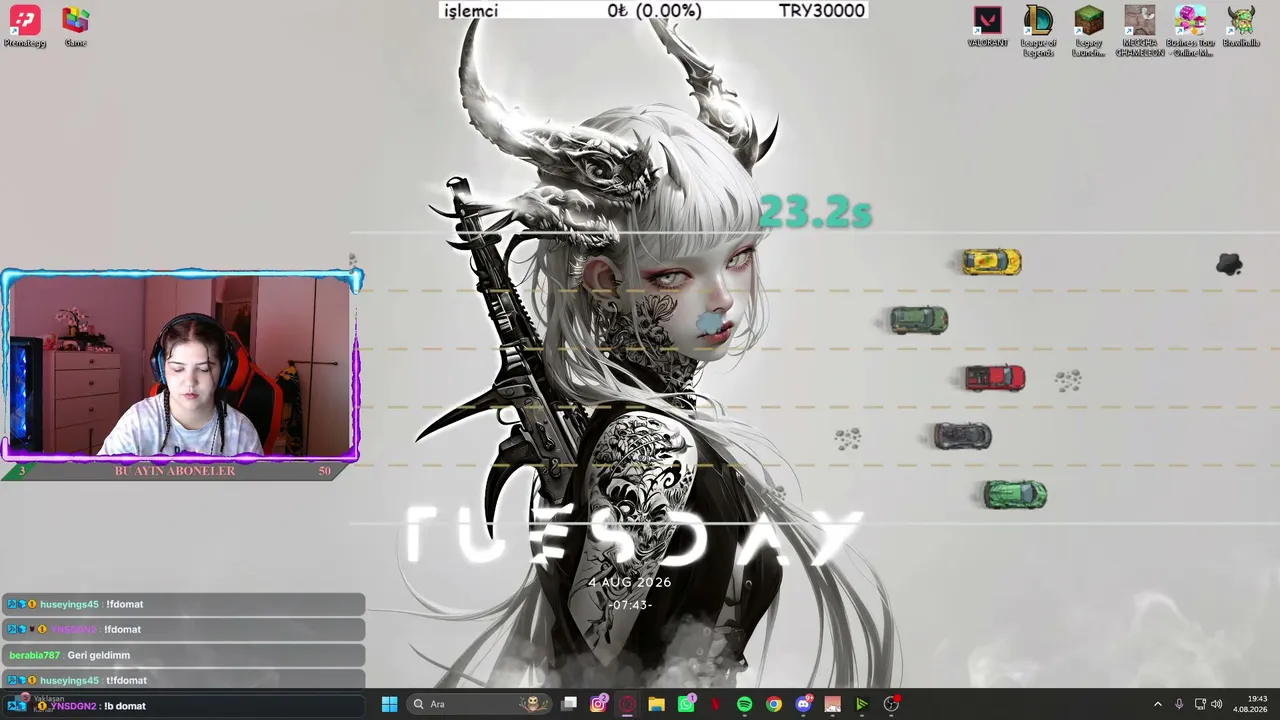The height and width of the screenshot is (720, 1280).
Task: Open File Explorer from the taskbar
Action: tap(656, 704)
